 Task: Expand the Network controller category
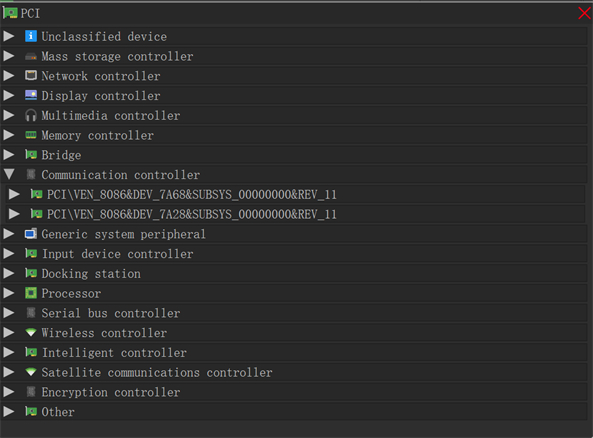(9, 76)
